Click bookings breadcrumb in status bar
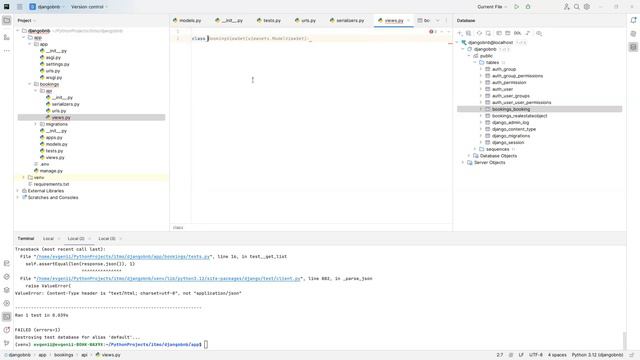 point(64,355)
